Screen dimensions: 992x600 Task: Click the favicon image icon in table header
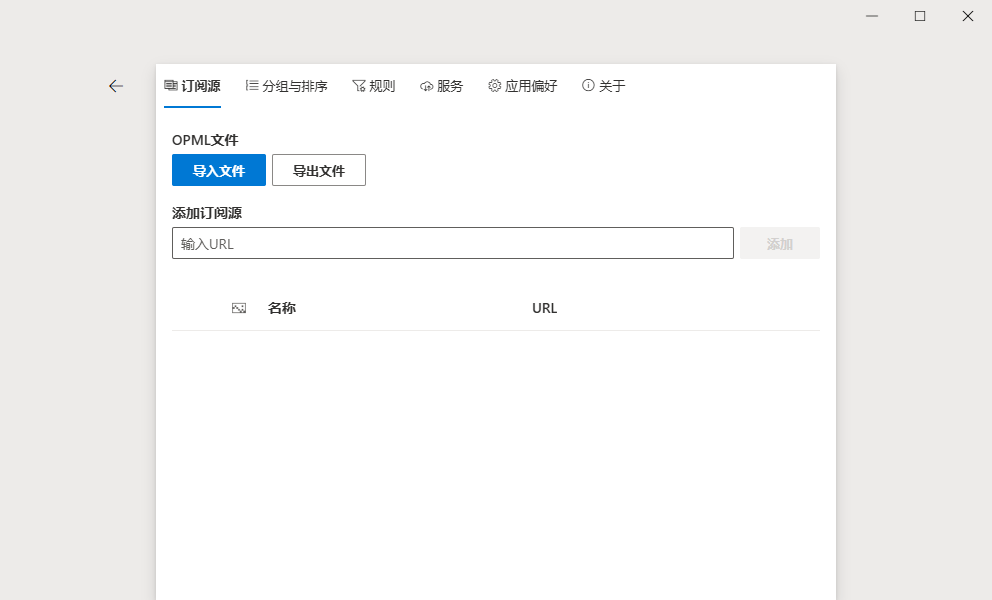(x=238, y=308)
